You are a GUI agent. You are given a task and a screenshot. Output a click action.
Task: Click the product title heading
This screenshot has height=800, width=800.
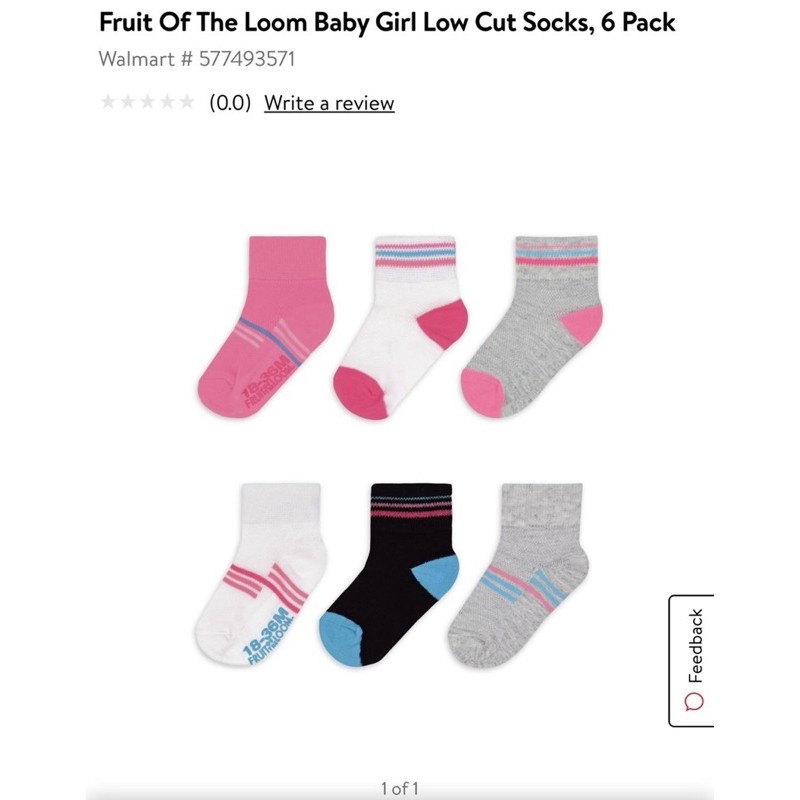(x=387, y=22)
